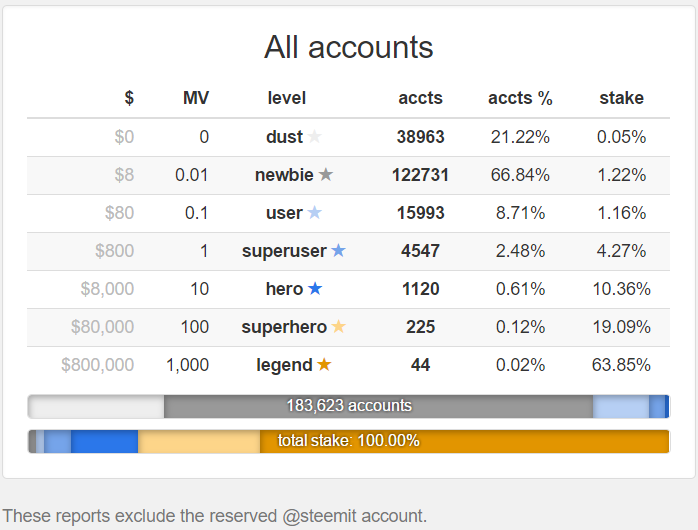This screenshot has height=530, width=698.
Task: Click the white star beside dust
Action: pyautogui.click(x=315, y=137)
